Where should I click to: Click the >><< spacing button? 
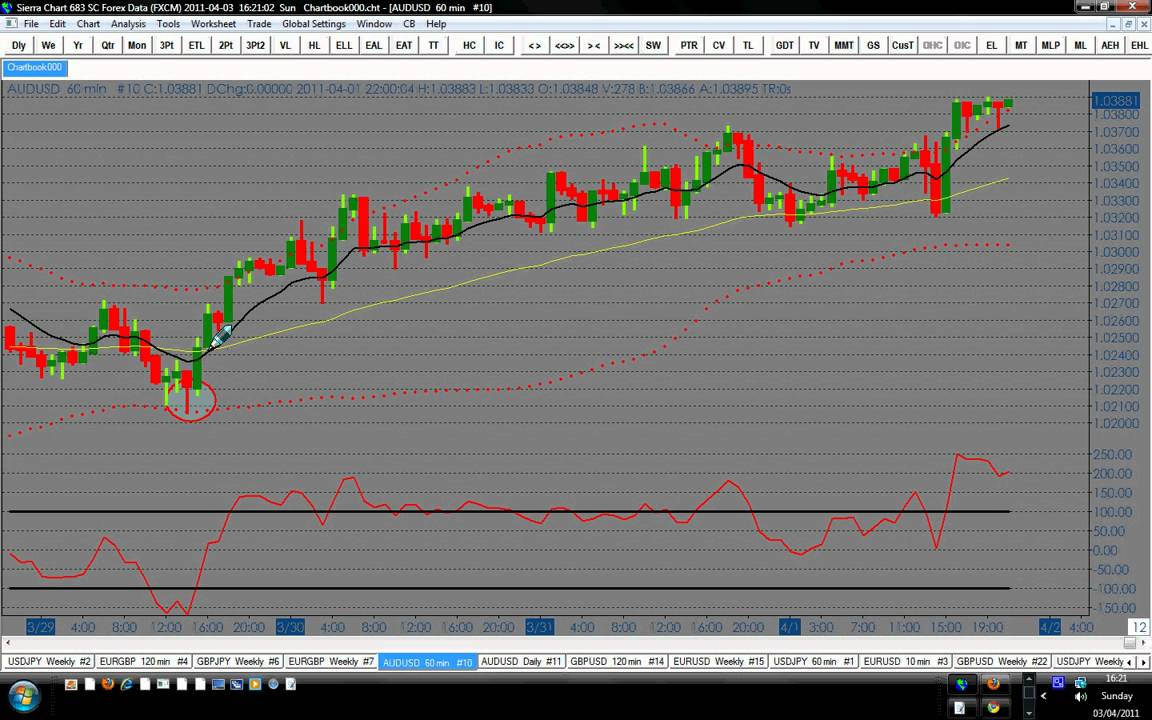623,46
